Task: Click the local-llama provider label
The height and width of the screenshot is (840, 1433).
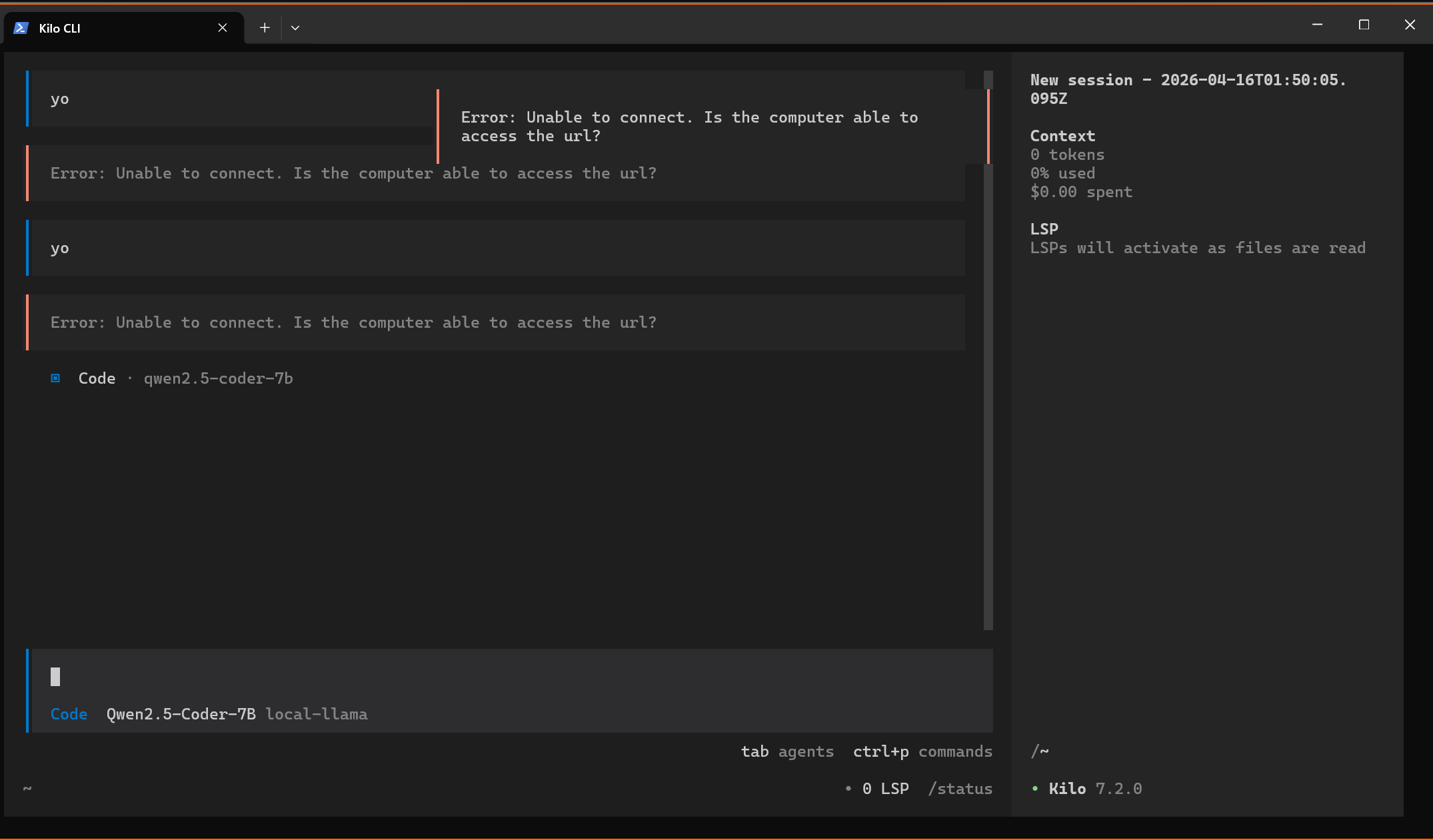Action: click(x=317, y=714)
